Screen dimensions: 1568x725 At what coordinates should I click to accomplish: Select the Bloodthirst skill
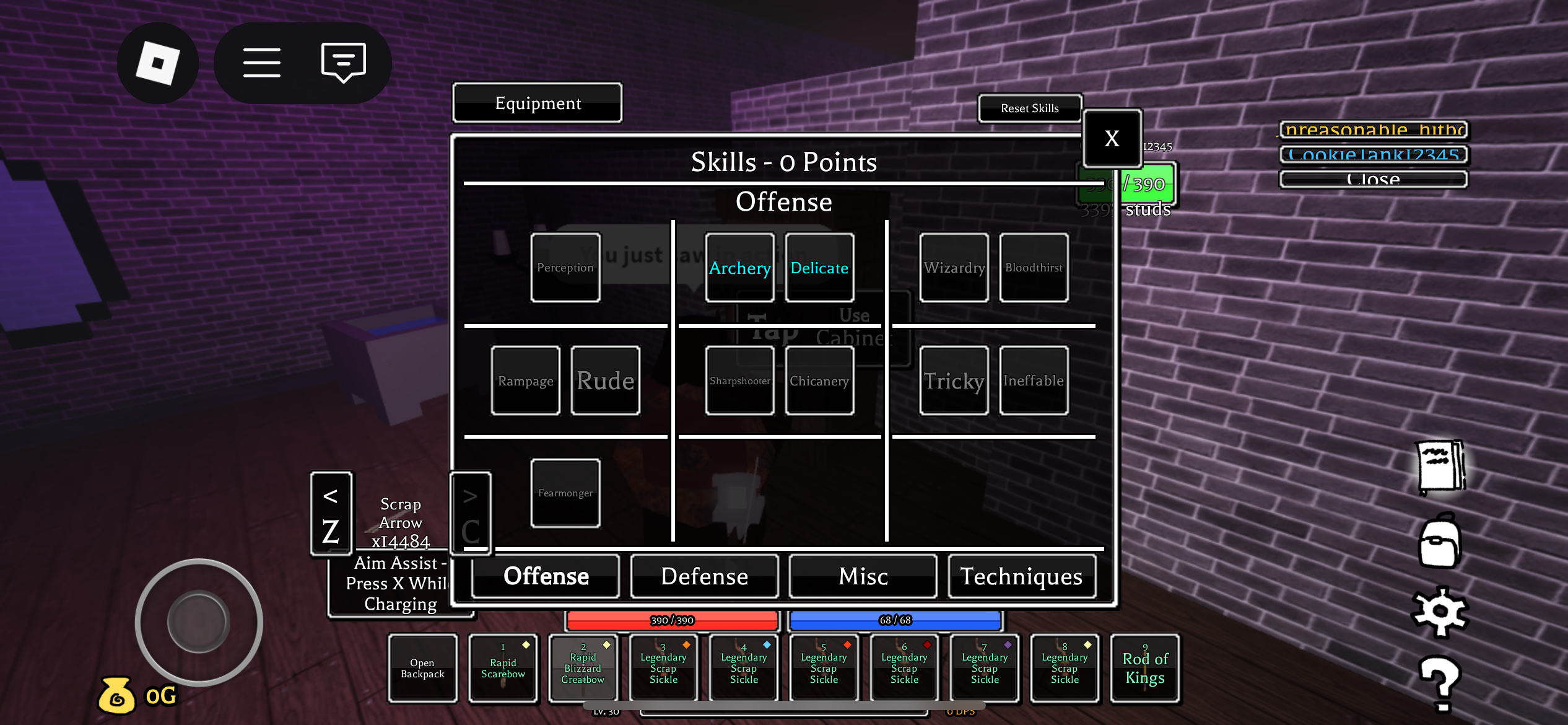tap(1034, 268)
